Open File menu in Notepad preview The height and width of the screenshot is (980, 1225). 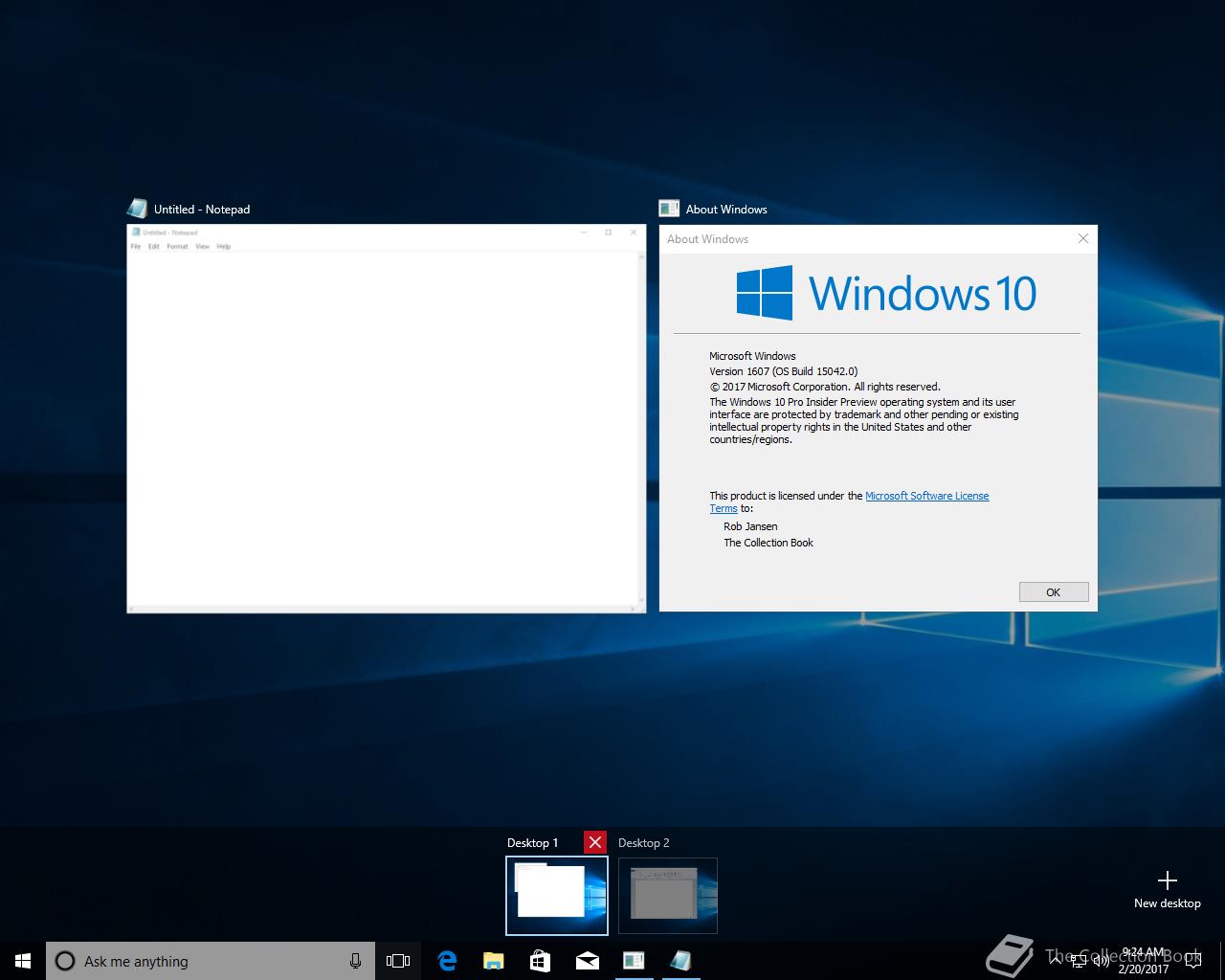click(136, 247)
